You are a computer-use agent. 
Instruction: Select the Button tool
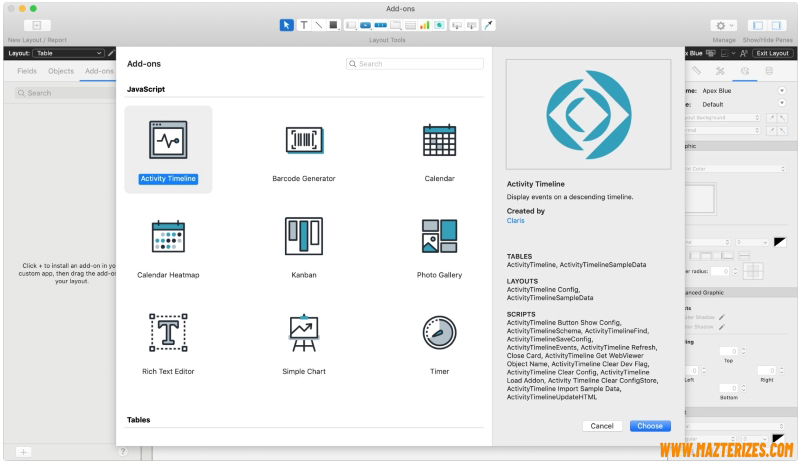365,25
